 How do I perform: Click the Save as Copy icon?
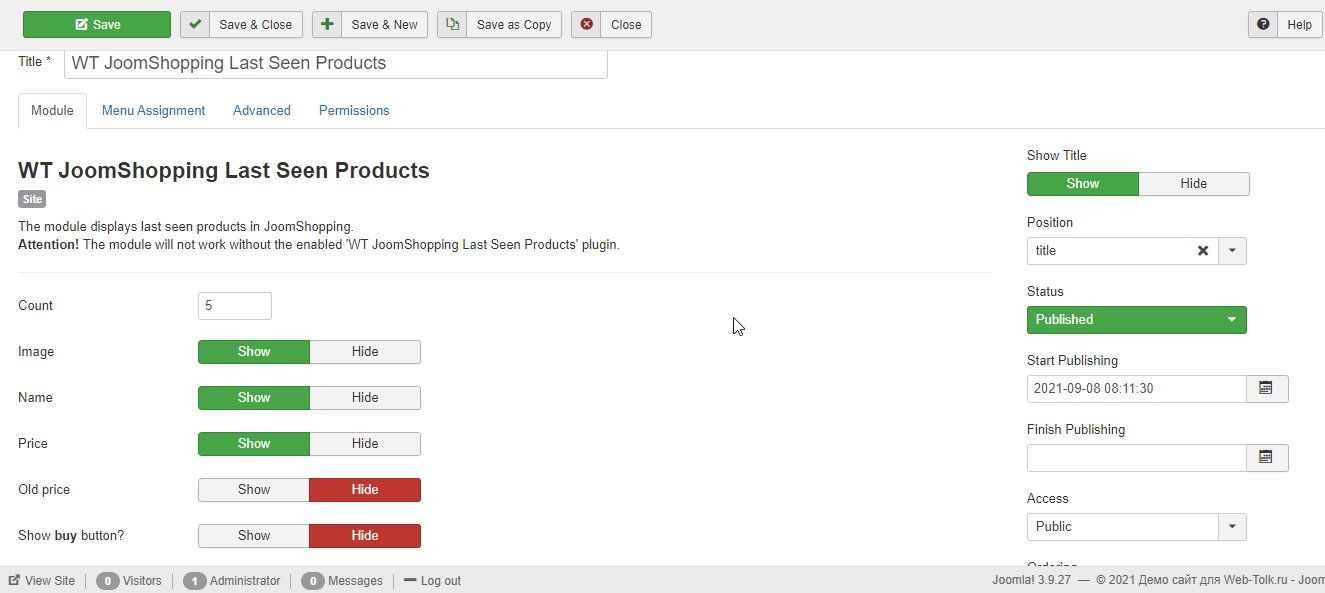click(x=453, y=25)
